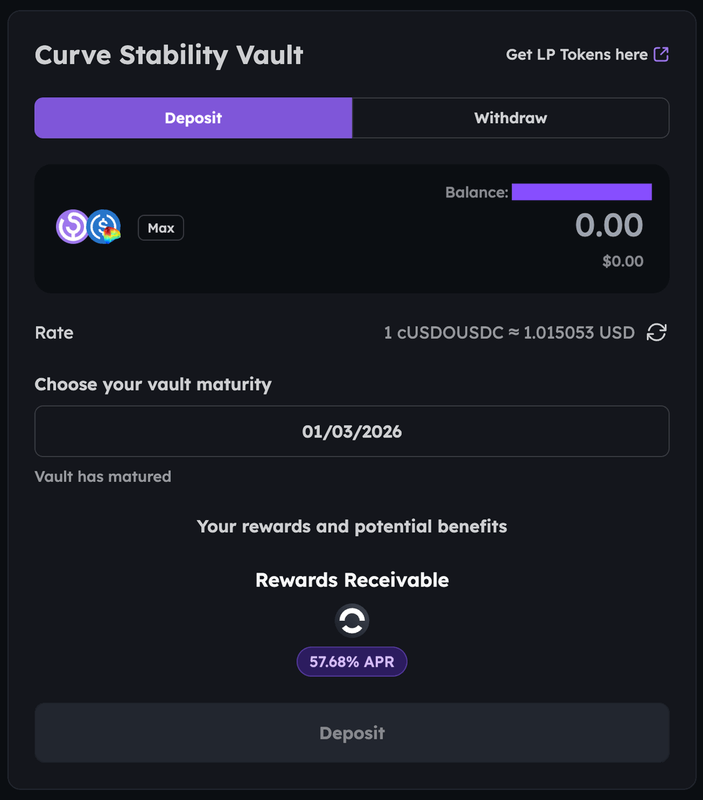Switch to the Withdraw tab
Image resolution: width=703 pixels, height=800 pixels.
click(x=511, y=118)
